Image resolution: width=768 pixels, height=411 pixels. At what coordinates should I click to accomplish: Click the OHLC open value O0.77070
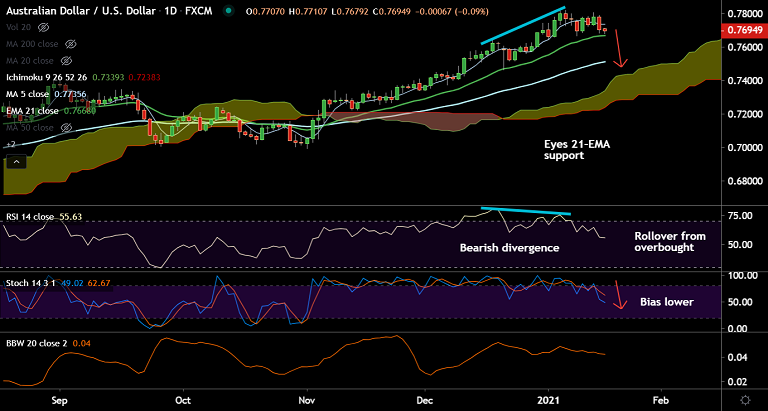(265, 11)
